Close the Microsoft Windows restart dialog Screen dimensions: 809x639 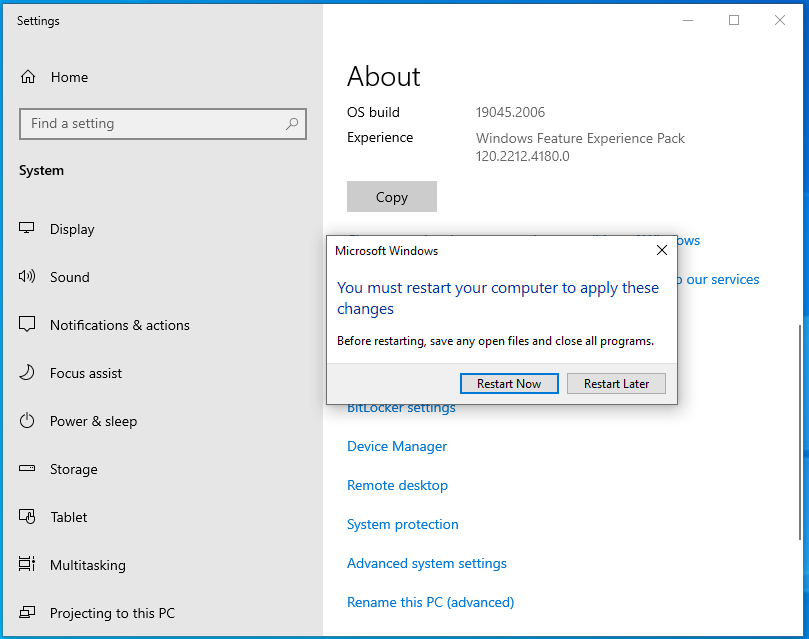click(x=661, y=251)
